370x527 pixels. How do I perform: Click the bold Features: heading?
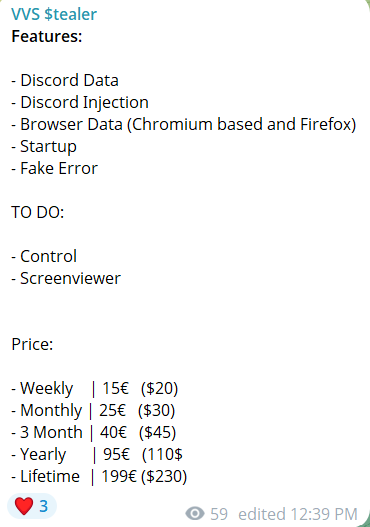(x=47, y=36)
